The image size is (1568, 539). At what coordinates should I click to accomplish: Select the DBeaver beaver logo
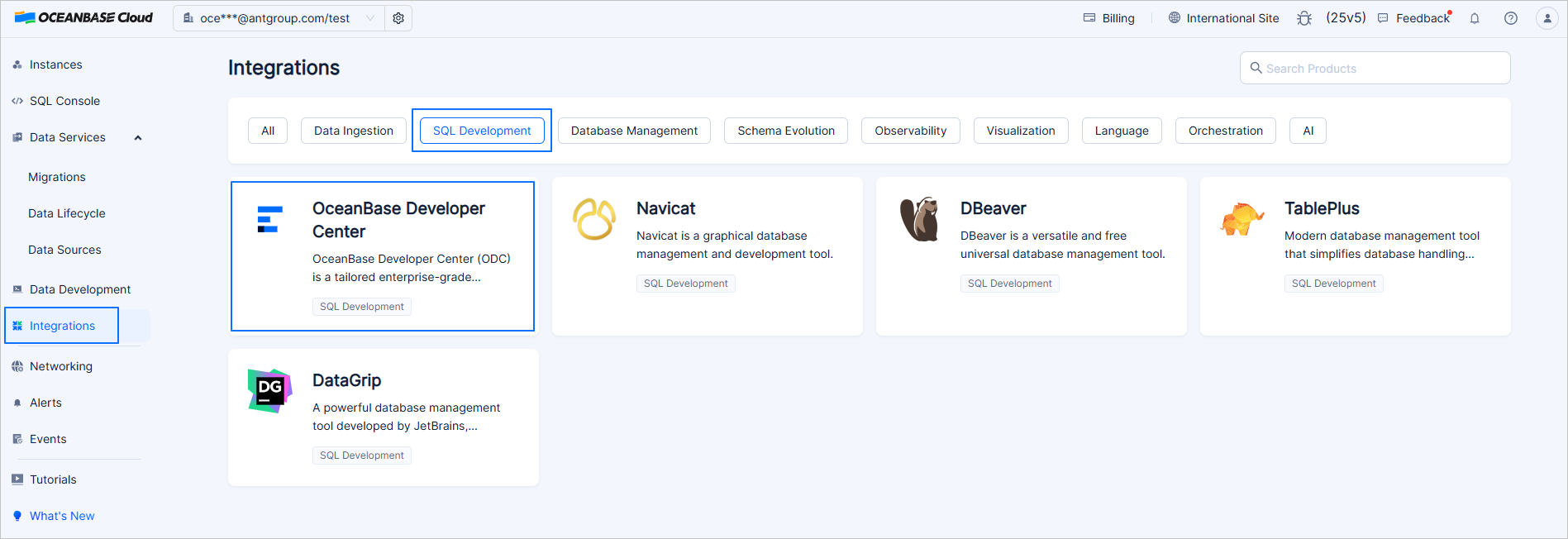919,219
